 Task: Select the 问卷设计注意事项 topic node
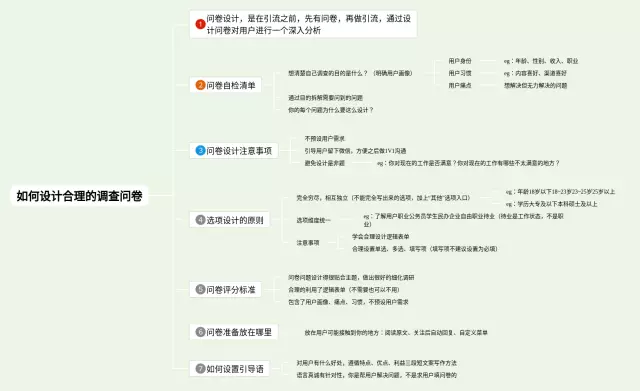tap(233, 150)
